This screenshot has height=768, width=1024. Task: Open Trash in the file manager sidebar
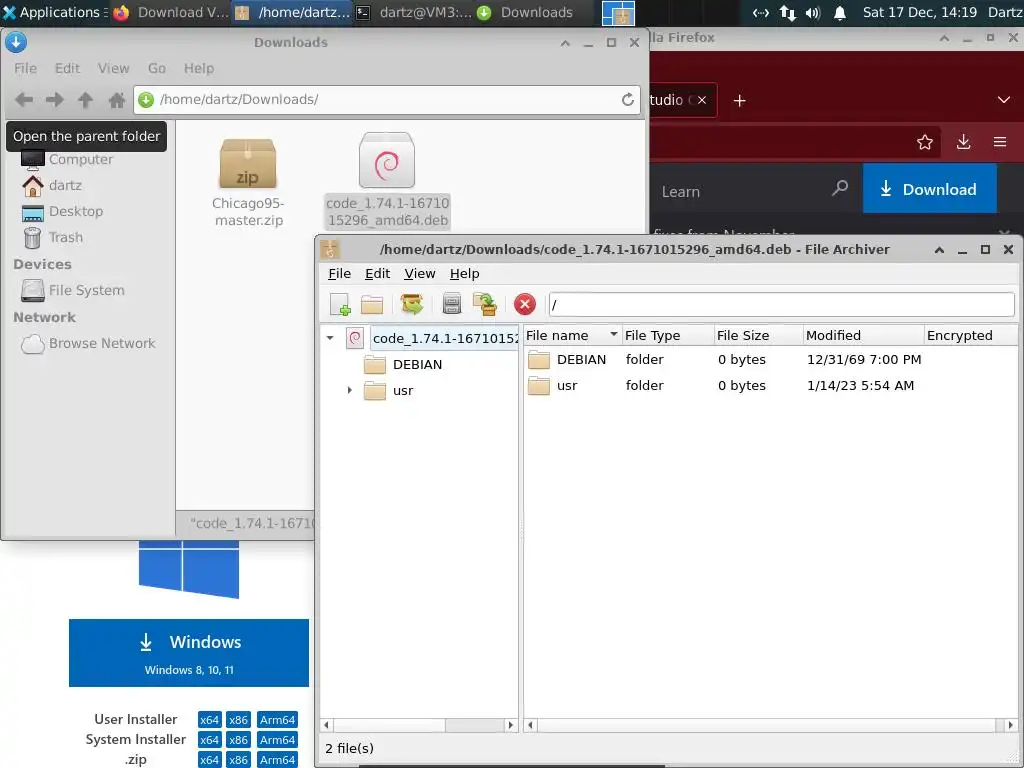click(54, 238)
